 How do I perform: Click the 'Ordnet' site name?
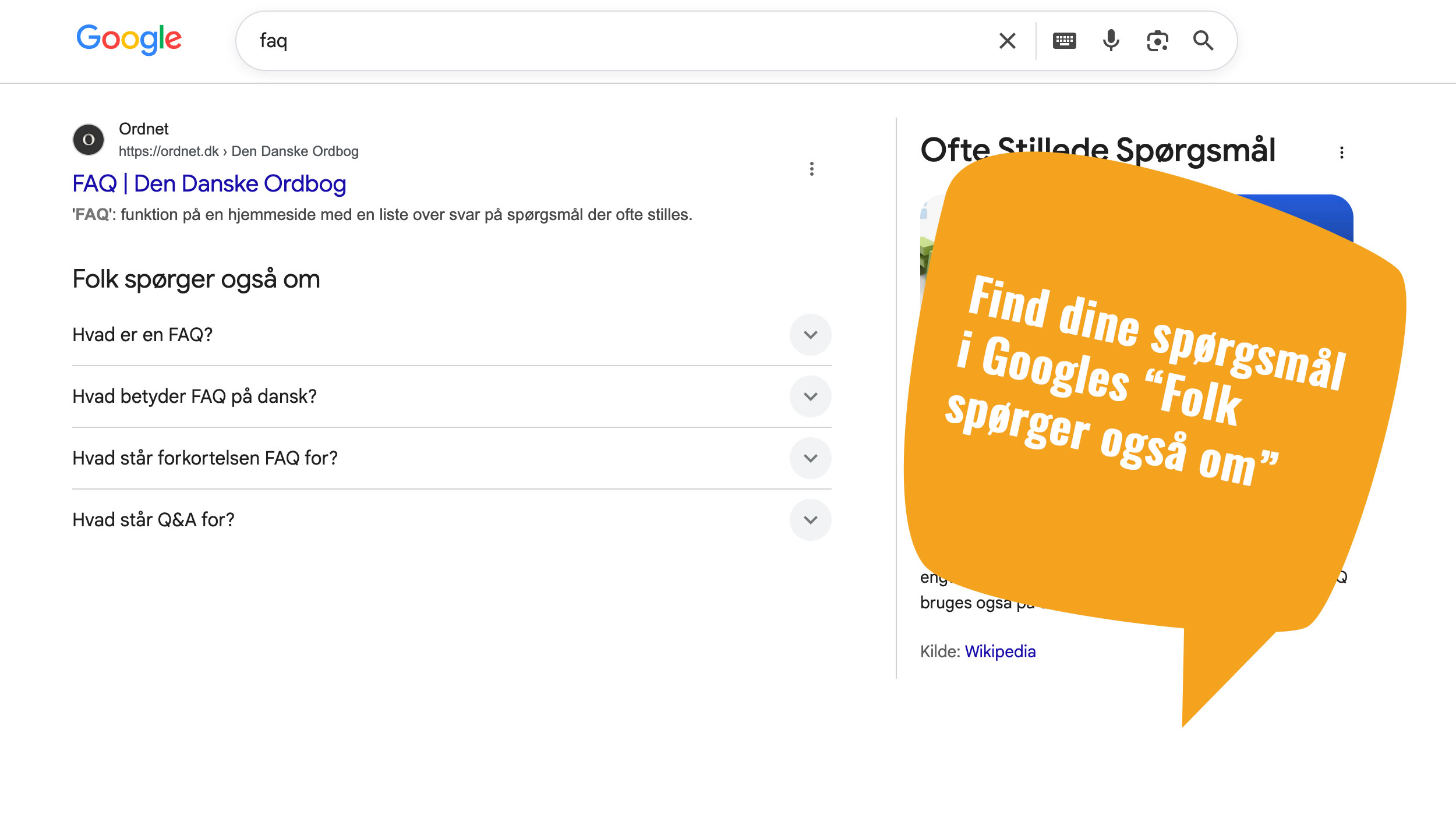(143, 129)
